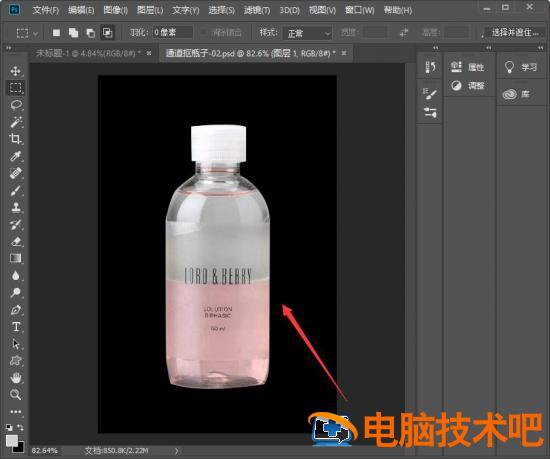Click the Photoshop logo icon
This screenshot has height=459, width=550.
[x=14, y=9]
